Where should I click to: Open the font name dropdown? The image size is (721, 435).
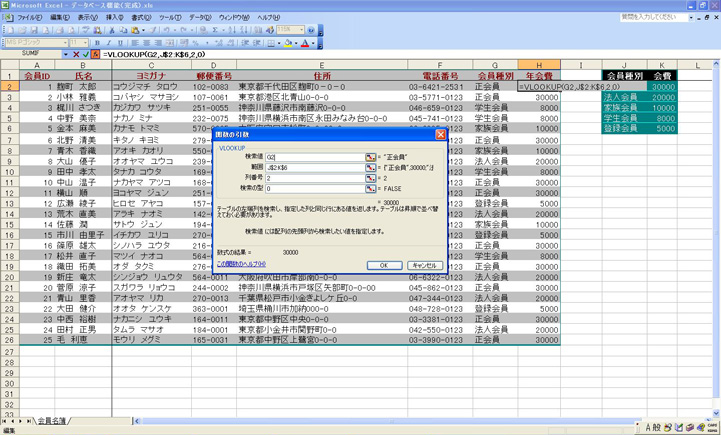coord(65,43)
